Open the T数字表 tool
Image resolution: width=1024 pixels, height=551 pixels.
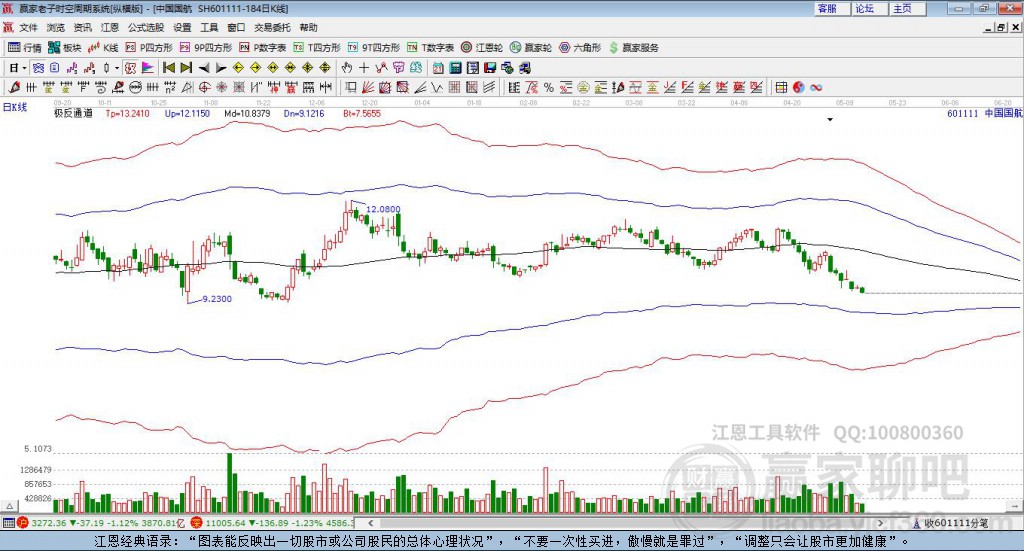pyautogui.click(x=430, y=48)
